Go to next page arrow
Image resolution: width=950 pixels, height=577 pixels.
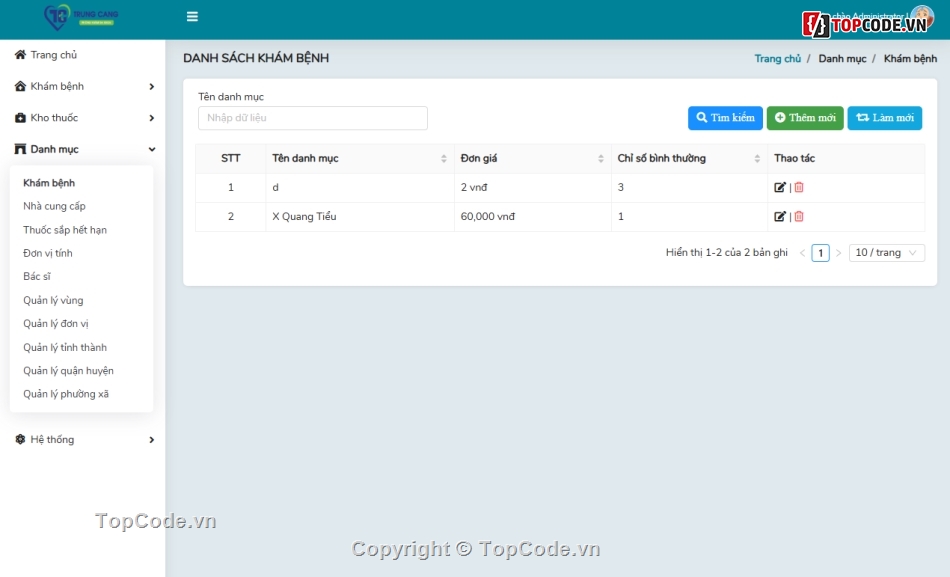coord(839,253)
